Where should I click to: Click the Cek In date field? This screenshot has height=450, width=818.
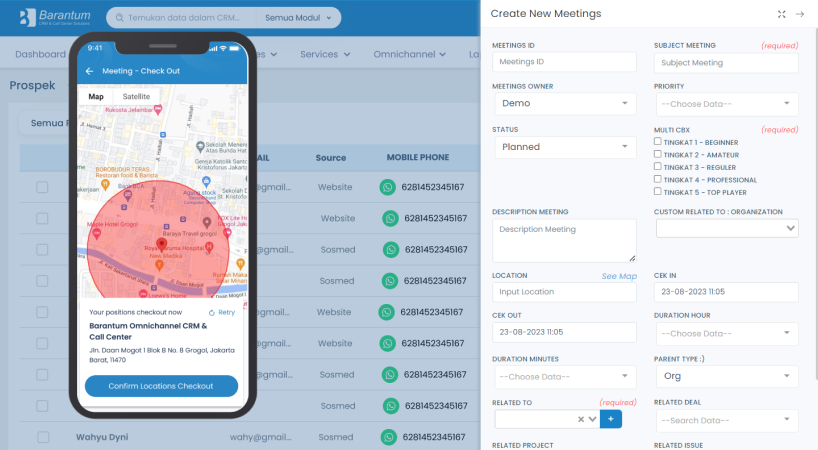(x=726, y=292)
